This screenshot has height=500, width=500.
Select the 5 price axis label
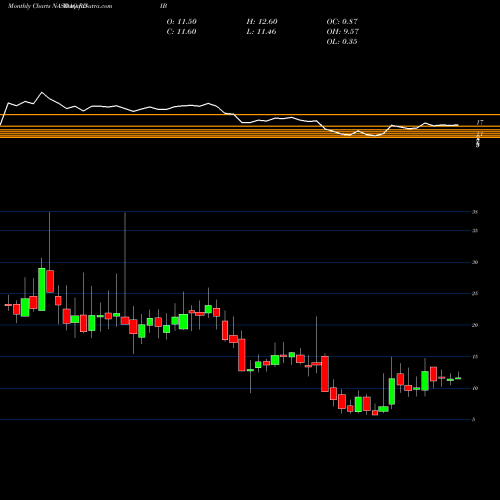pos(474,419)
